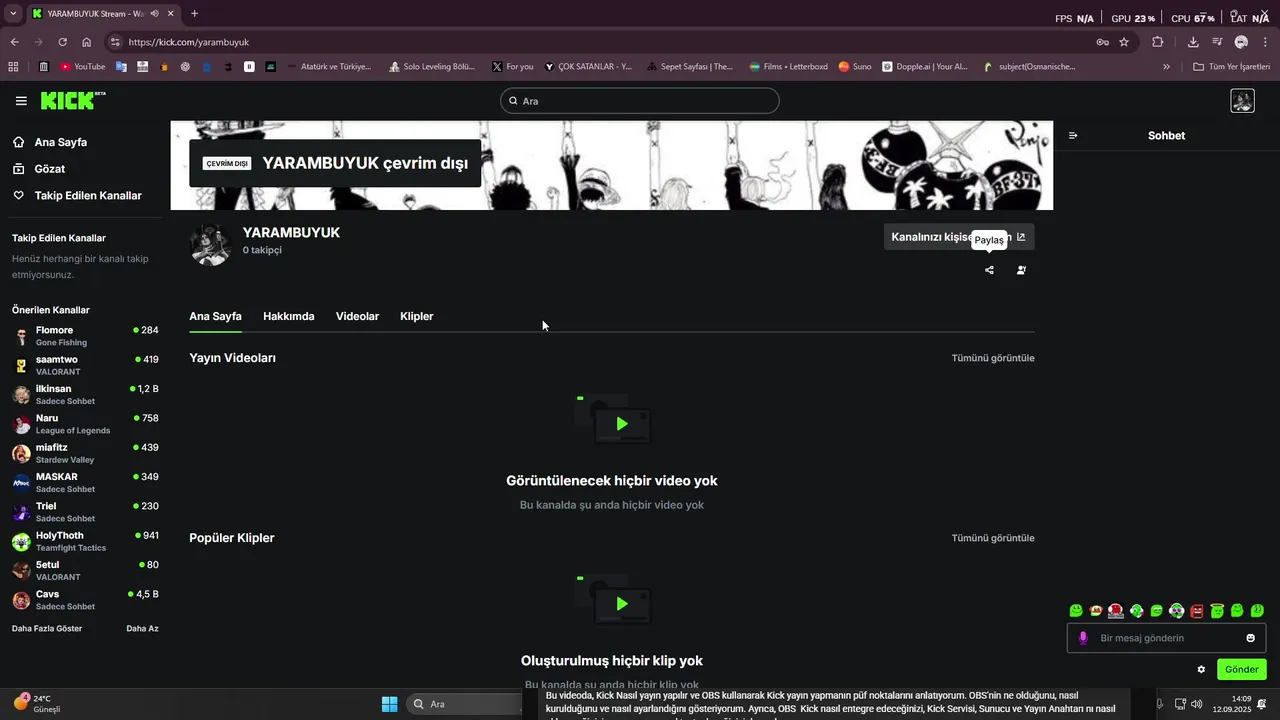Open browser home page
This screenshot has width=1280, height=720.
87,42
